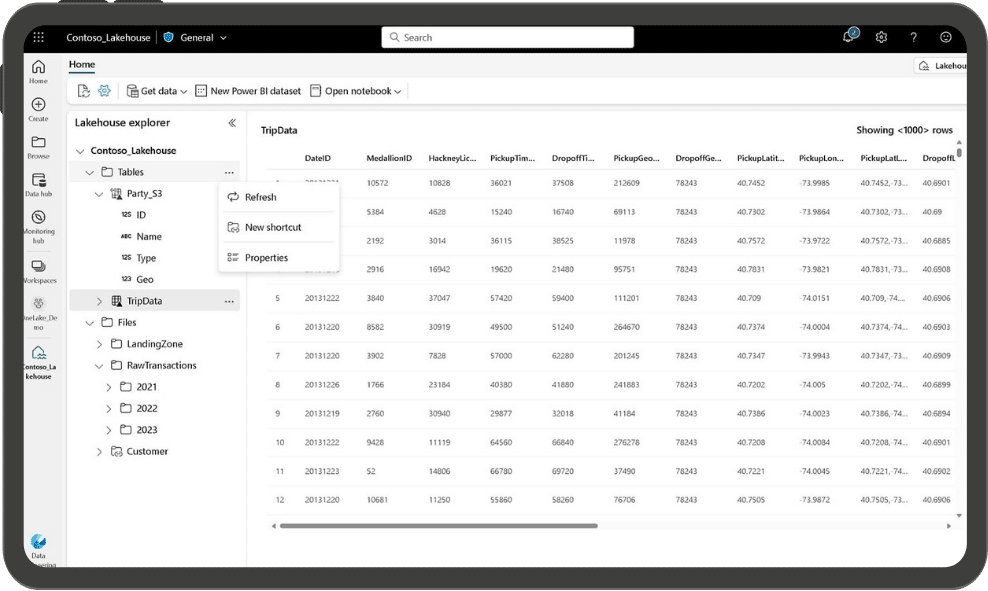This screenshot has height=591, width=988.
Task: Go to Home in left navigation
Action: pyautogui.click(x=38, y=71)
